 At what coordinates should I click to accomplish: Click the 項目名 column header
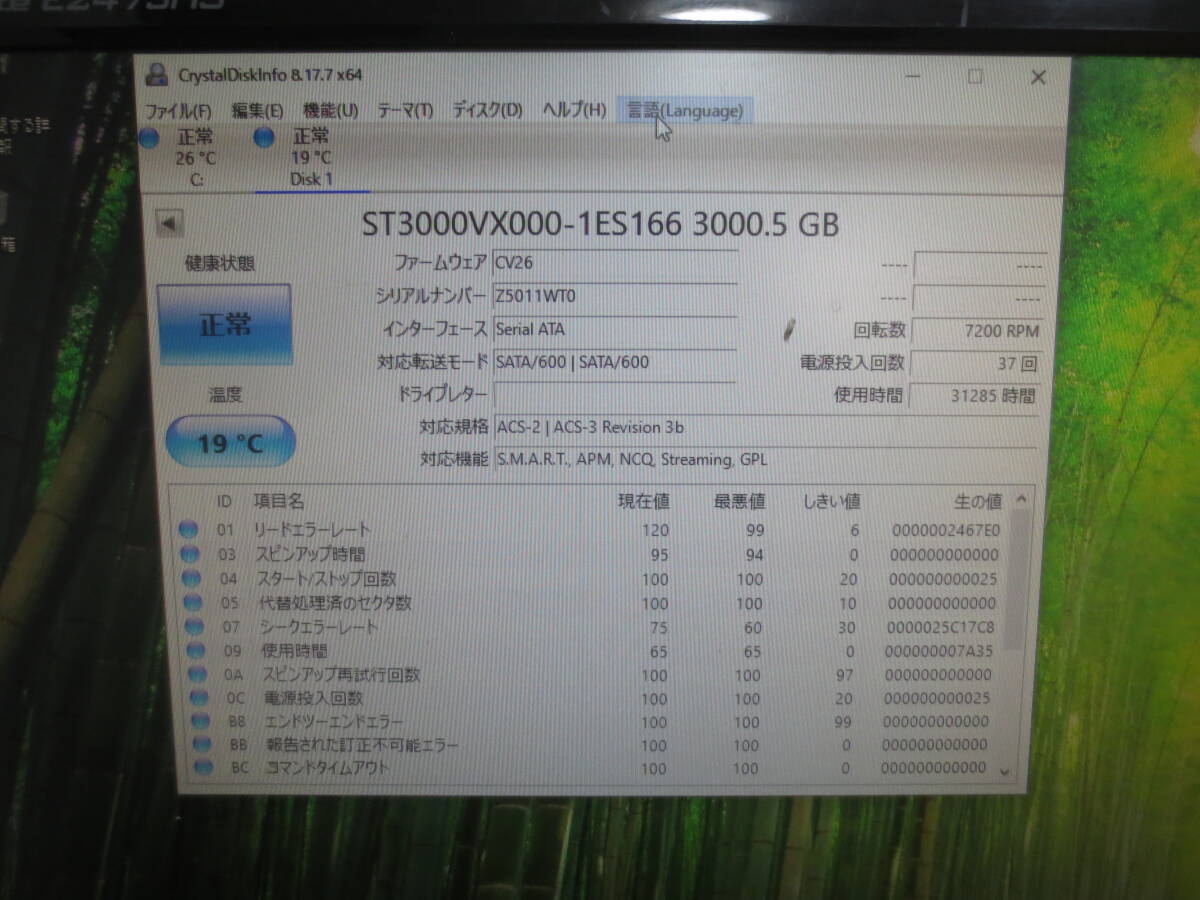[x=279, y=501]
